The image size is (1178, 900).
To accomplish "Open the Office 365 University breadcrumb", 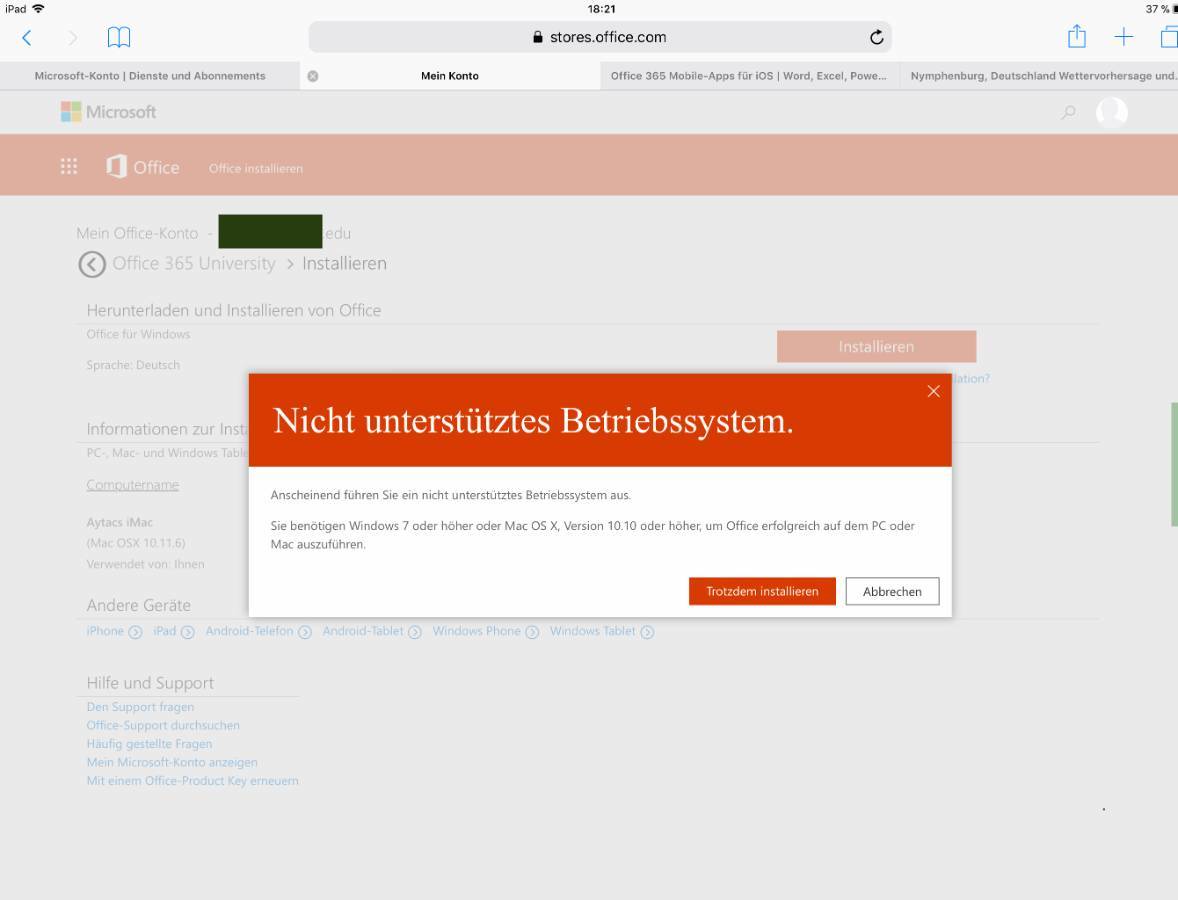I will (x=194, y=264).
